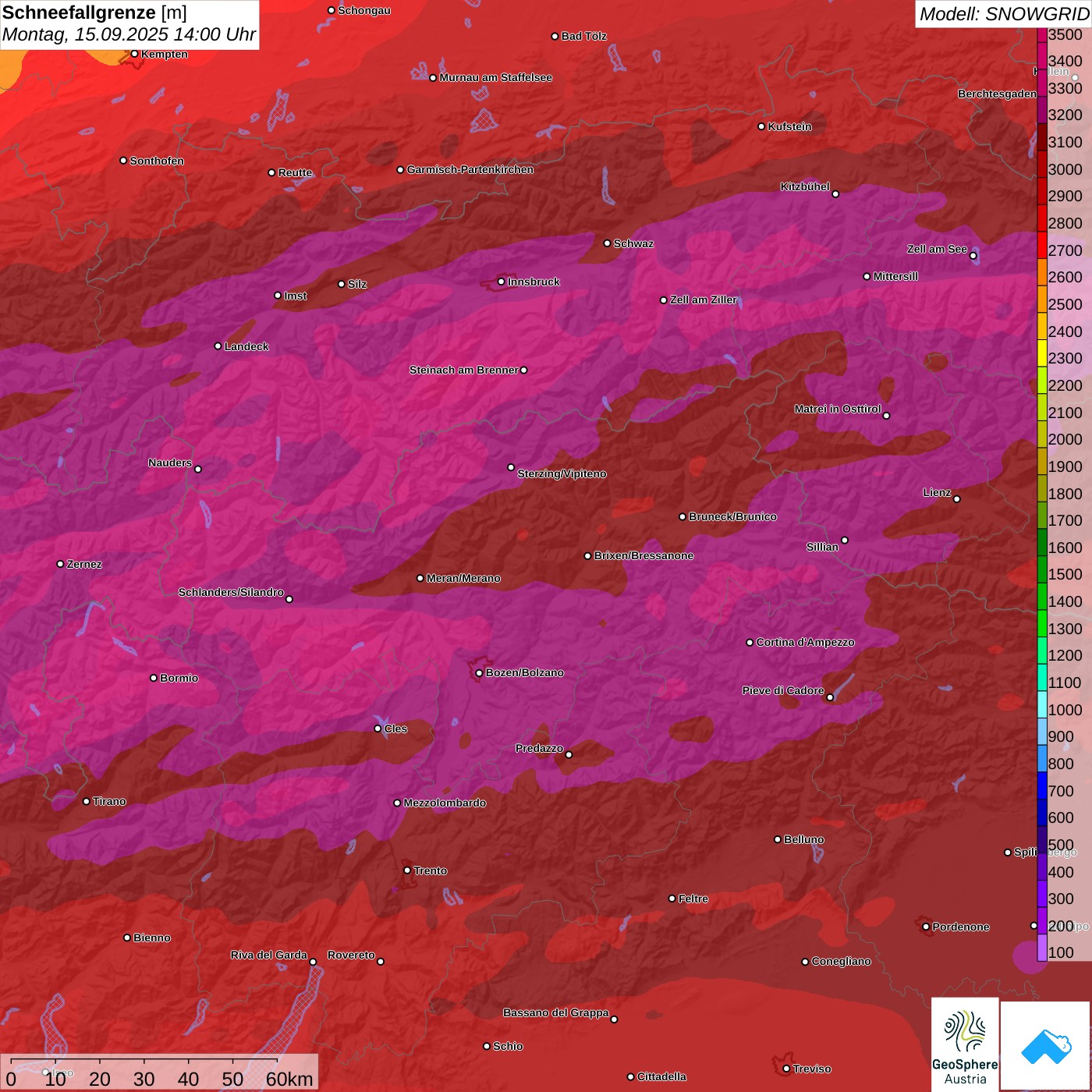Click the Zernez label

(x=84, y=564)
